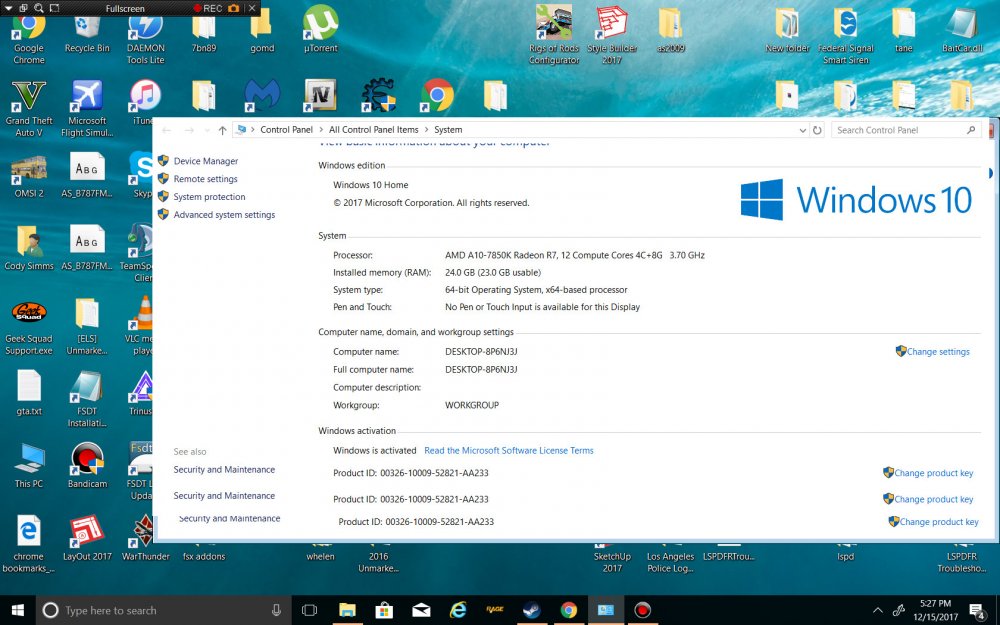Click Bandicam rectangle region icon

[54, 8]
